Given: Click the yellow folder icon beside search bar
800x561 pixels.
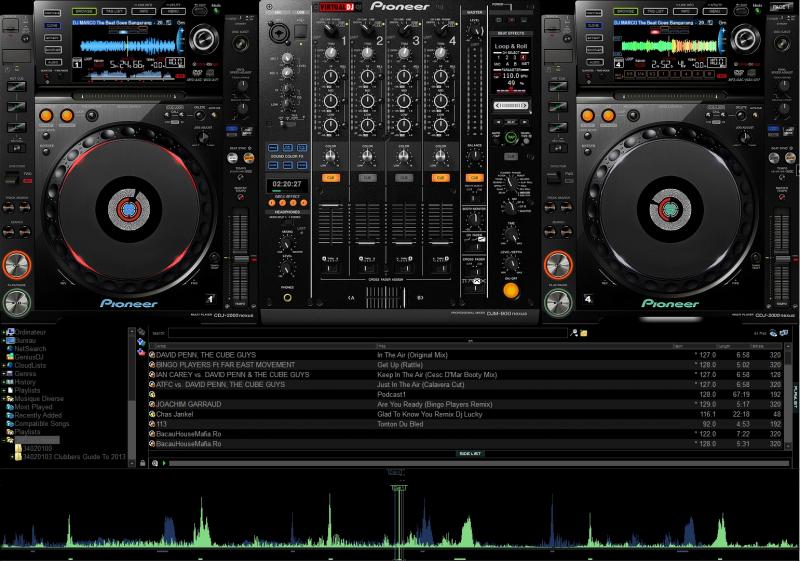Looking at the screenshot, I should pyautogui.click(x=584, y=333).
